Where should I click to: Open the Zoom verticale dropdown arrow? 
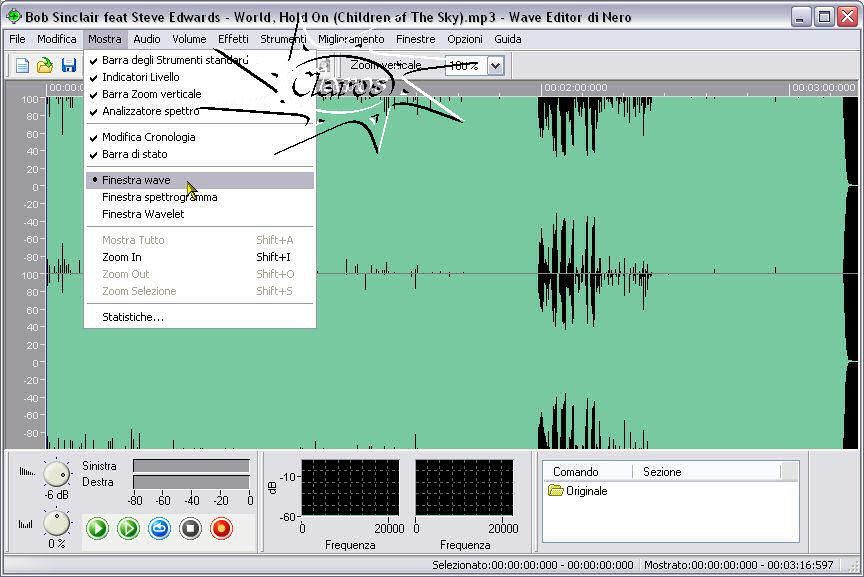[x=495, y=66]
